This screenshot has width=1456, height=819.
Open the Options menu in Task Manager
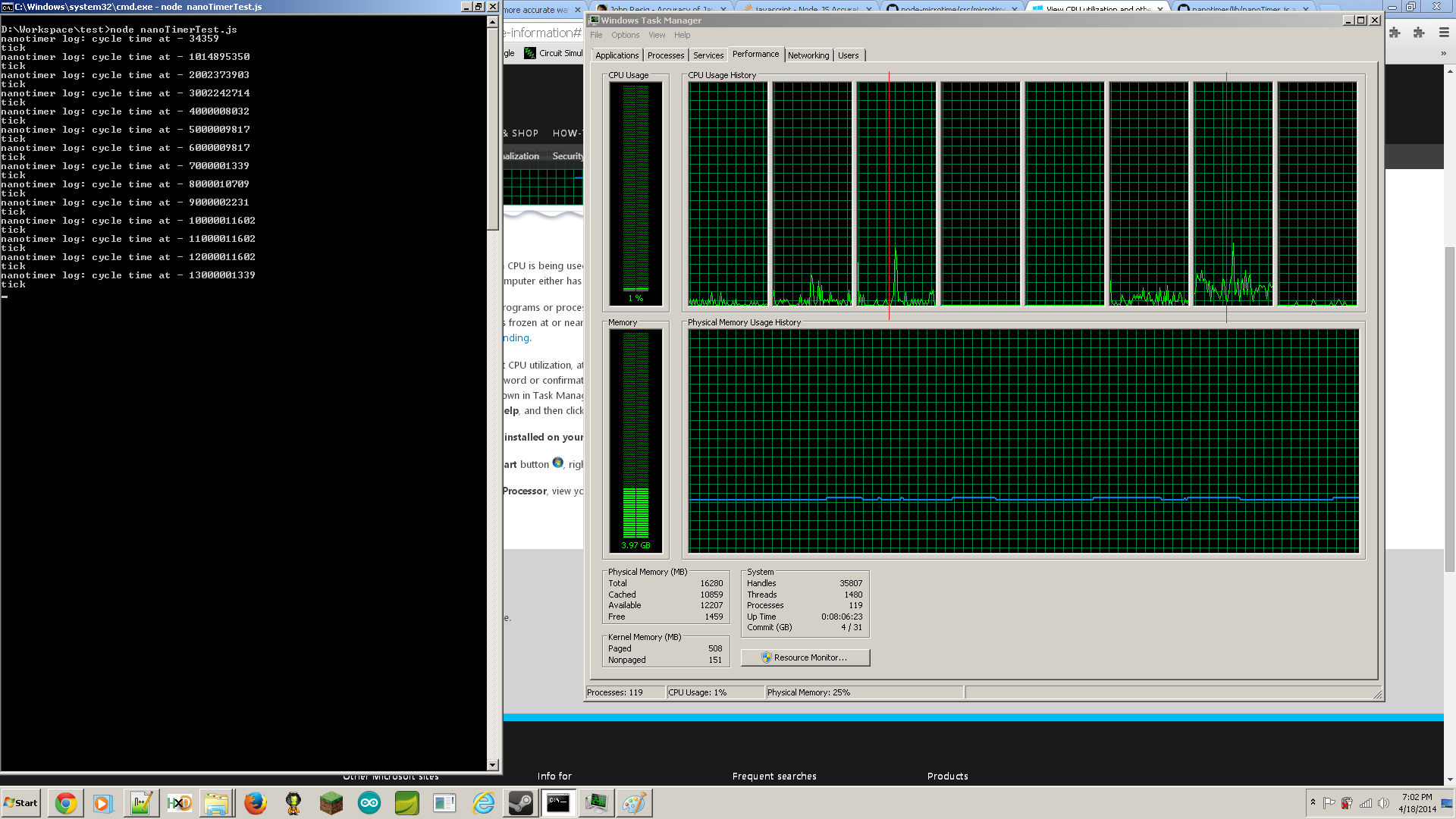(625, 35)
